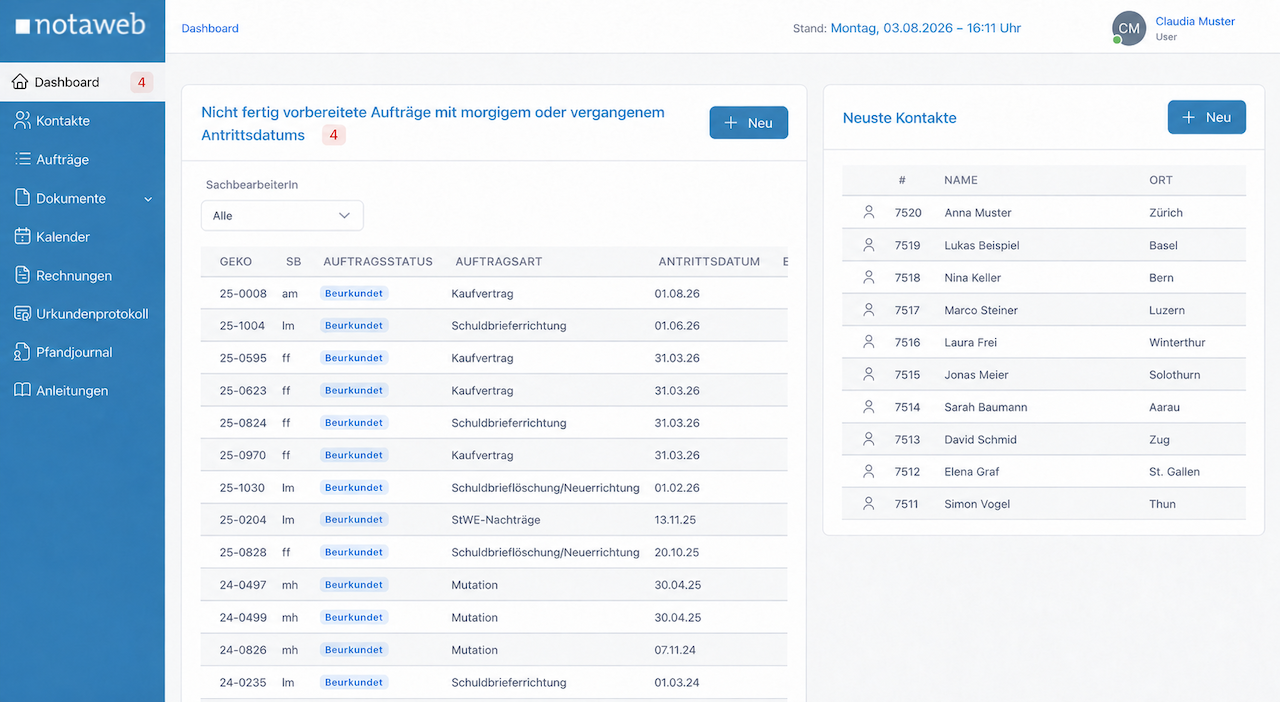The image size is (1280, 702).
Task: Click order number 25-1004
Action: point(243,326)
